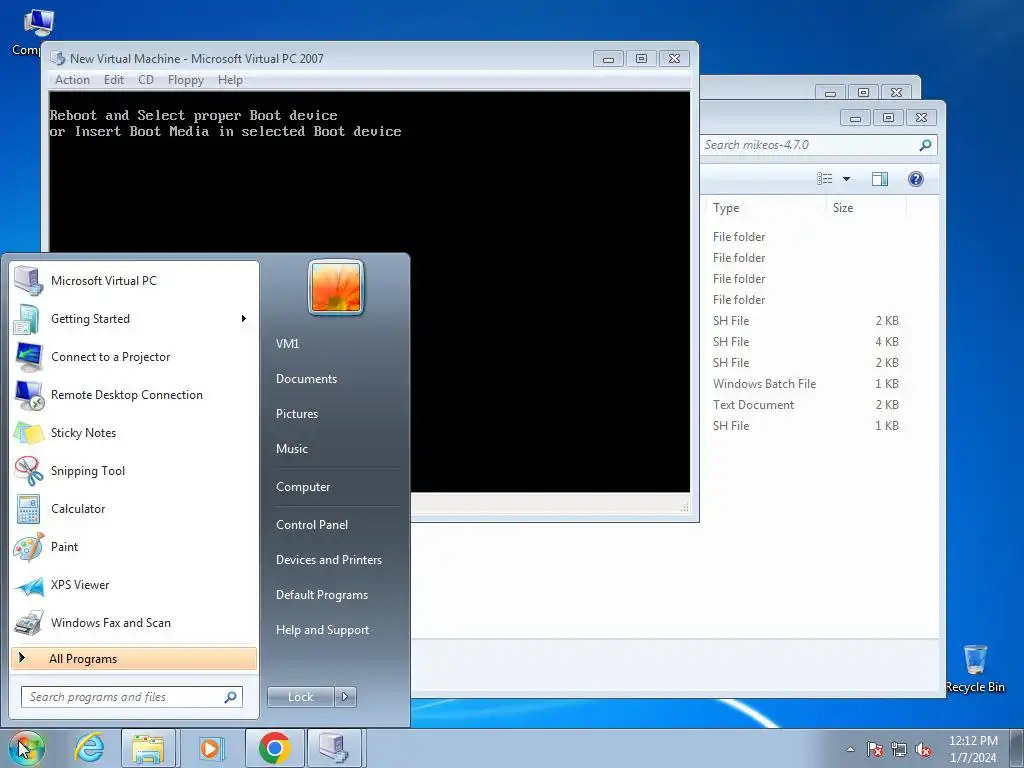Open Help and Support
The image size is (1024, 768).
coord(323,630)
